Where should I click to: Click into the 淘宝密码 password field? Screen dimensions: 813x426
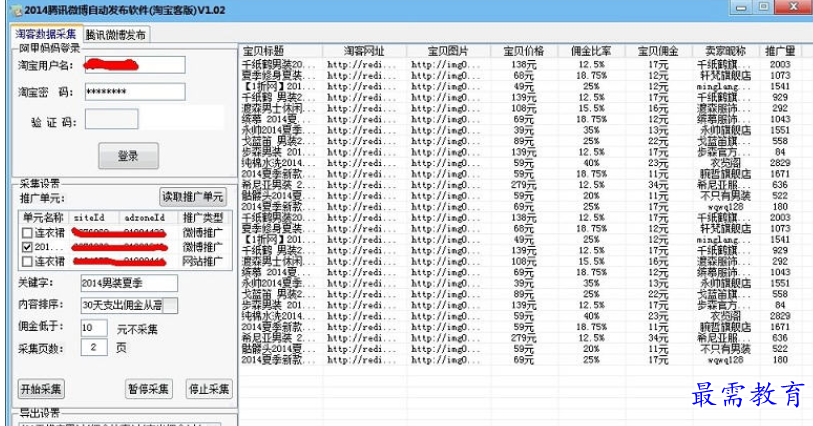coord(134,92)
